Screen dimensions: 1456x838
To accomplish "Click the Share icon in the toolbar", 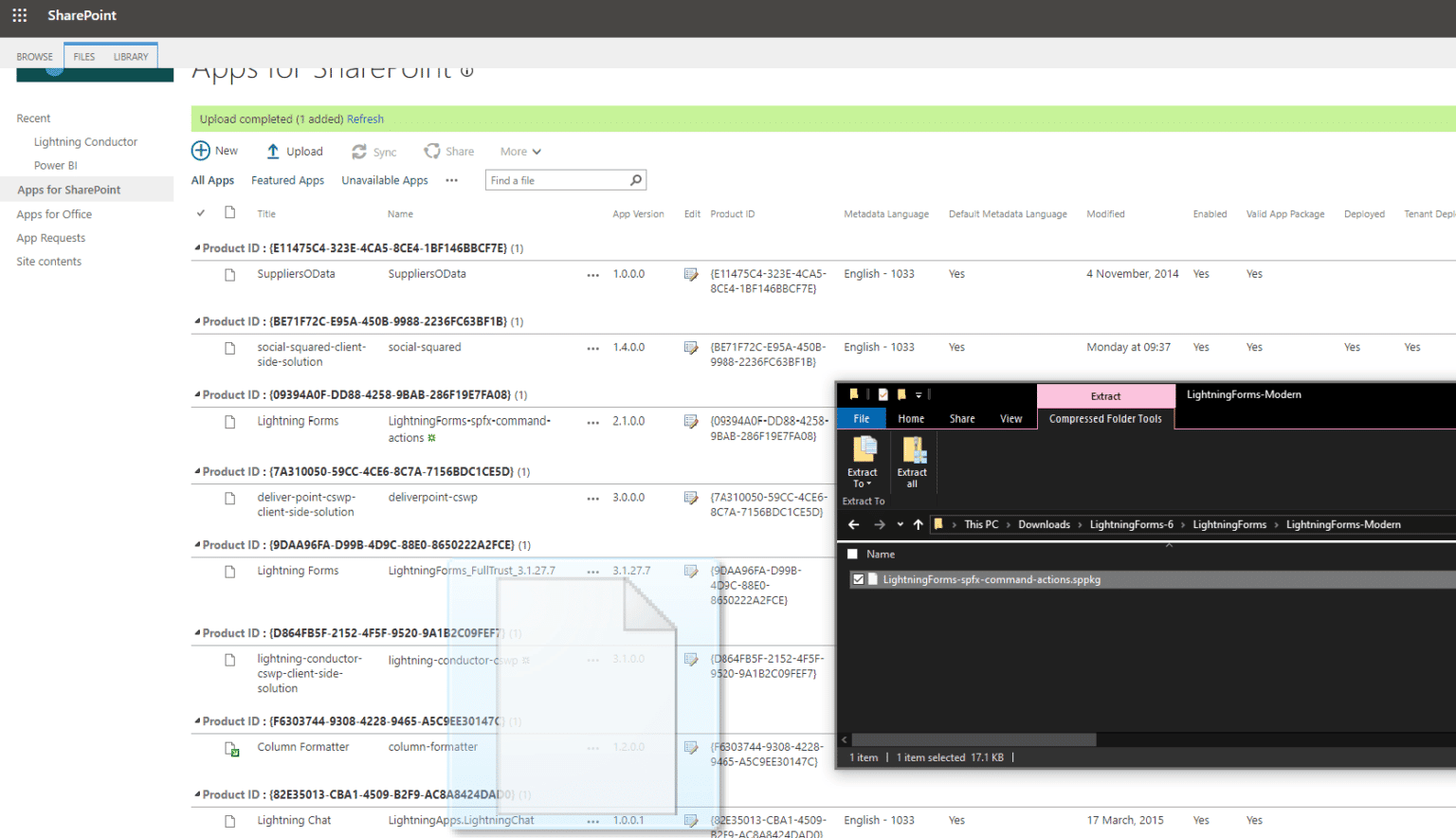I will pos(431,151).
